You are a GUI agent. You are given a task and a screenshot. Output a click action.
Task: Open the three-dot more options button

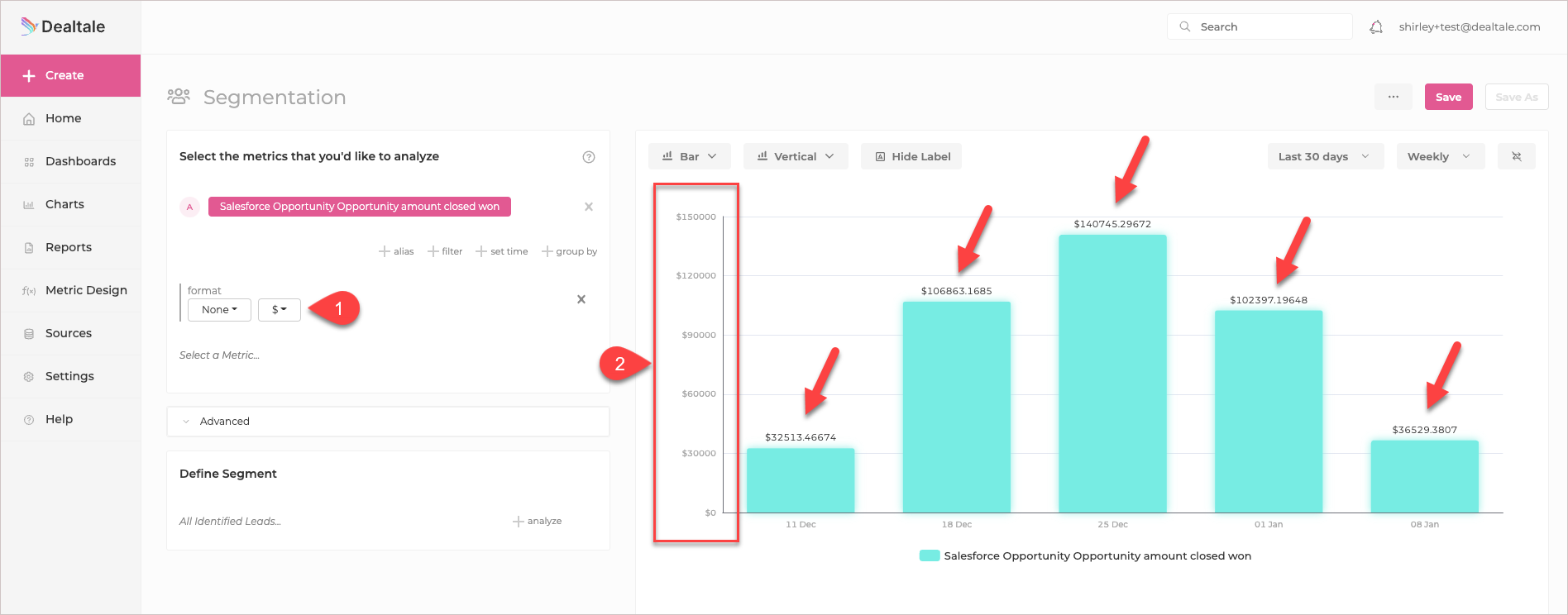click(x=1394, y=97)
